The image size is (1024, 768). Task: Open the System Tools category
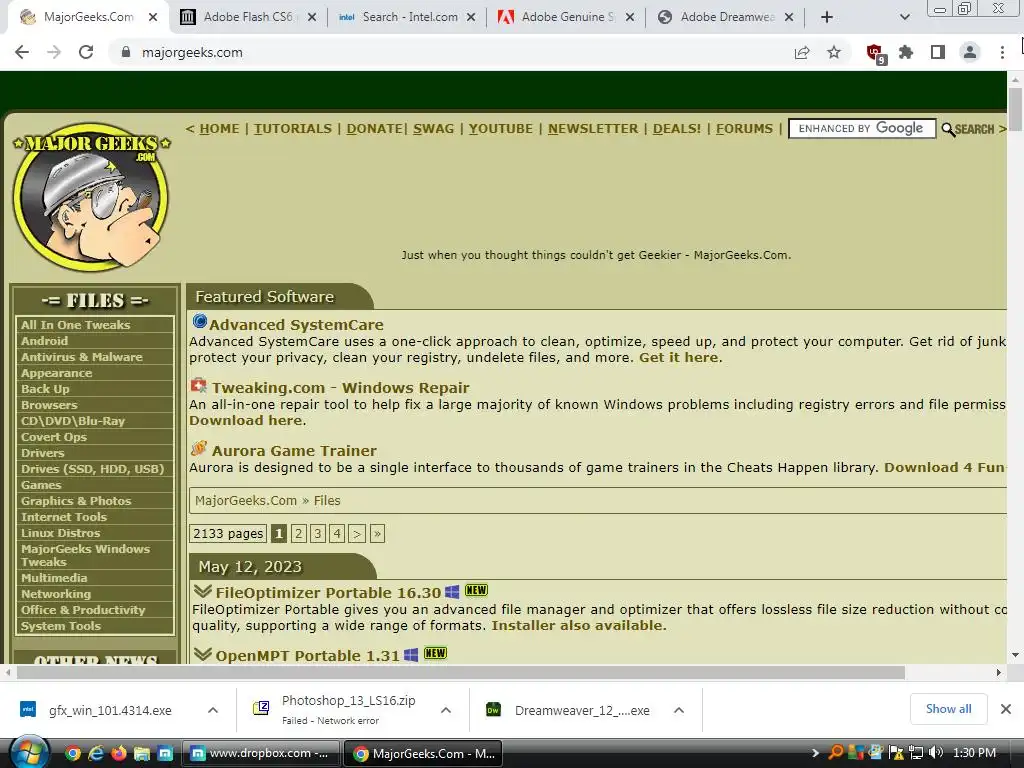[61, 626]
